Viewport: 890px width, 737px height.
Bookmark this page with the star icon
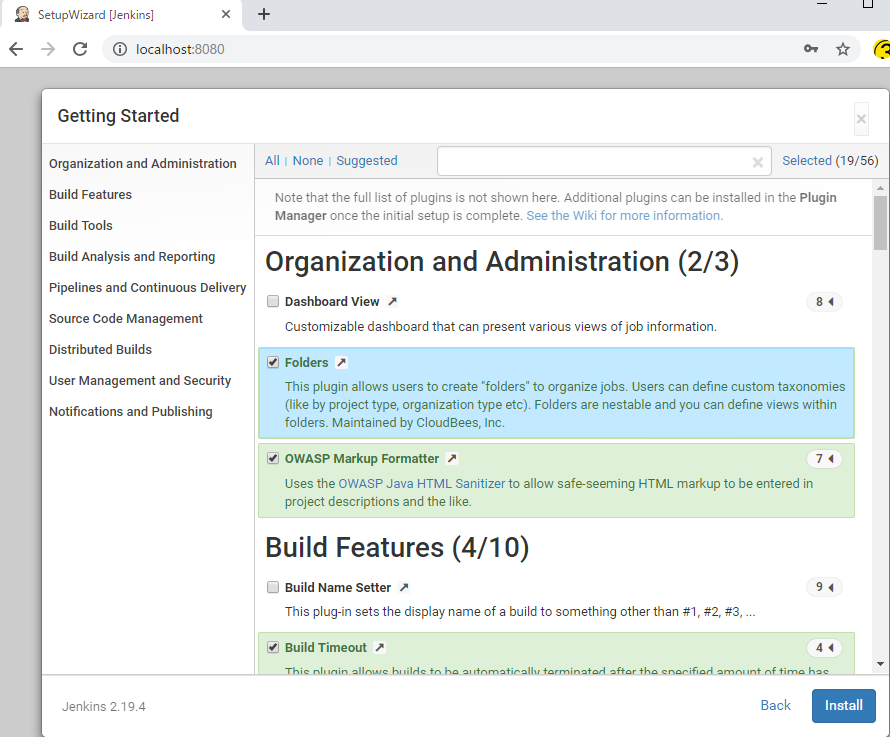tap(843, 49)
